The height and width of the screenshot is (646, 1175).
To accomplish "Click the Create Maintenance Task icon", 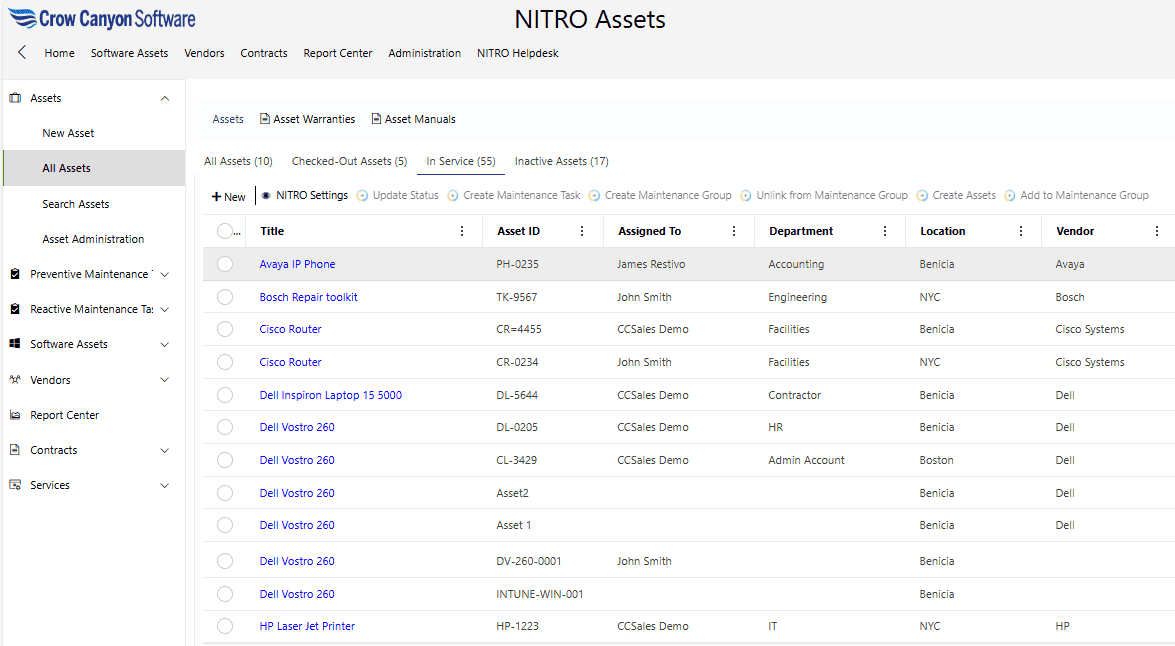I will pyautogui.click(x=453, y=196).
